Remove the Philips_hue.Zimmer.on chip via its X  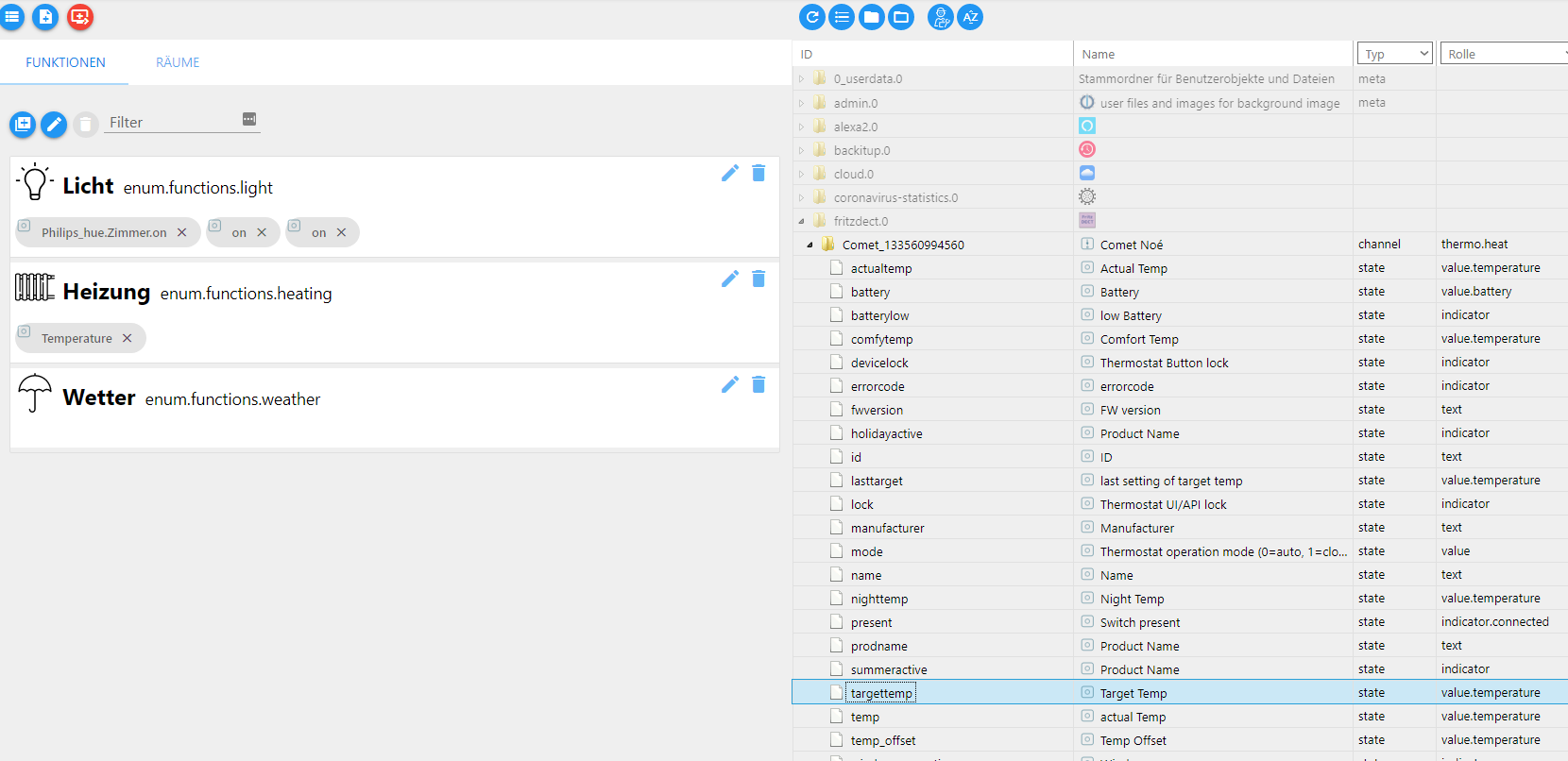pyautogui.click(x=181, y=232)
